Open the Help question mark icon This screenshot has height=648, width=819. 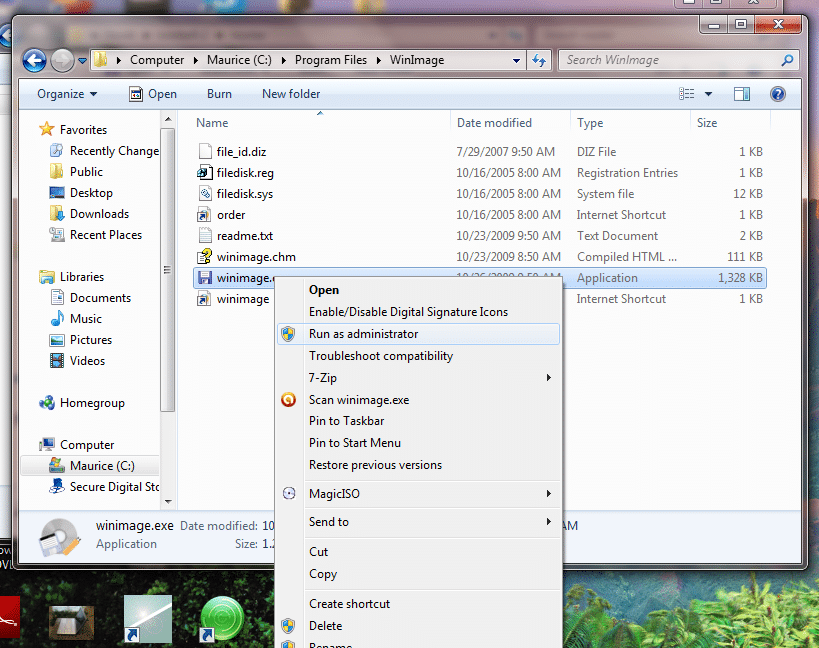coord(778,94)
